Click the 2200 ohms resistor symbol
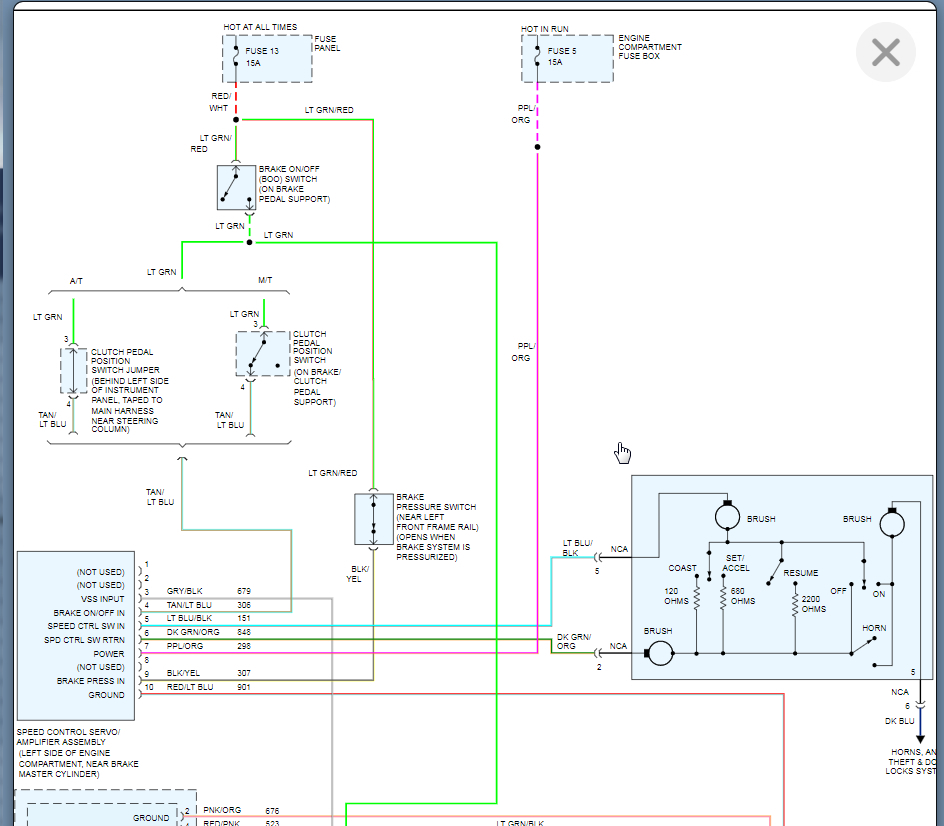This screenshot has height=826, width=944. [x=794, y=605]
